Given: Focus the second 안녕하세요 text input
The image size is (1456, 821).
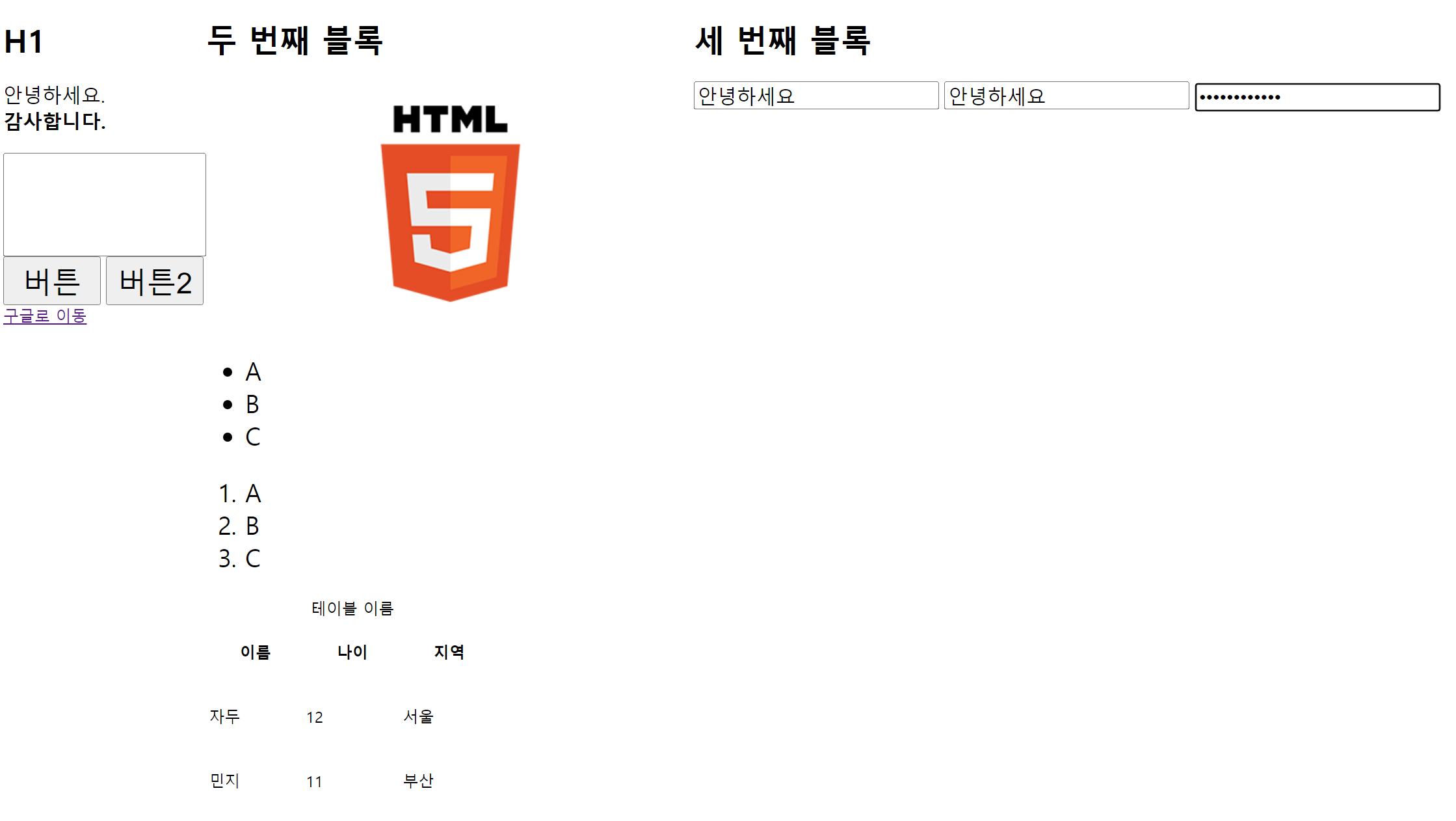Looking at the screenshot, I should (x=1066, y=96).
